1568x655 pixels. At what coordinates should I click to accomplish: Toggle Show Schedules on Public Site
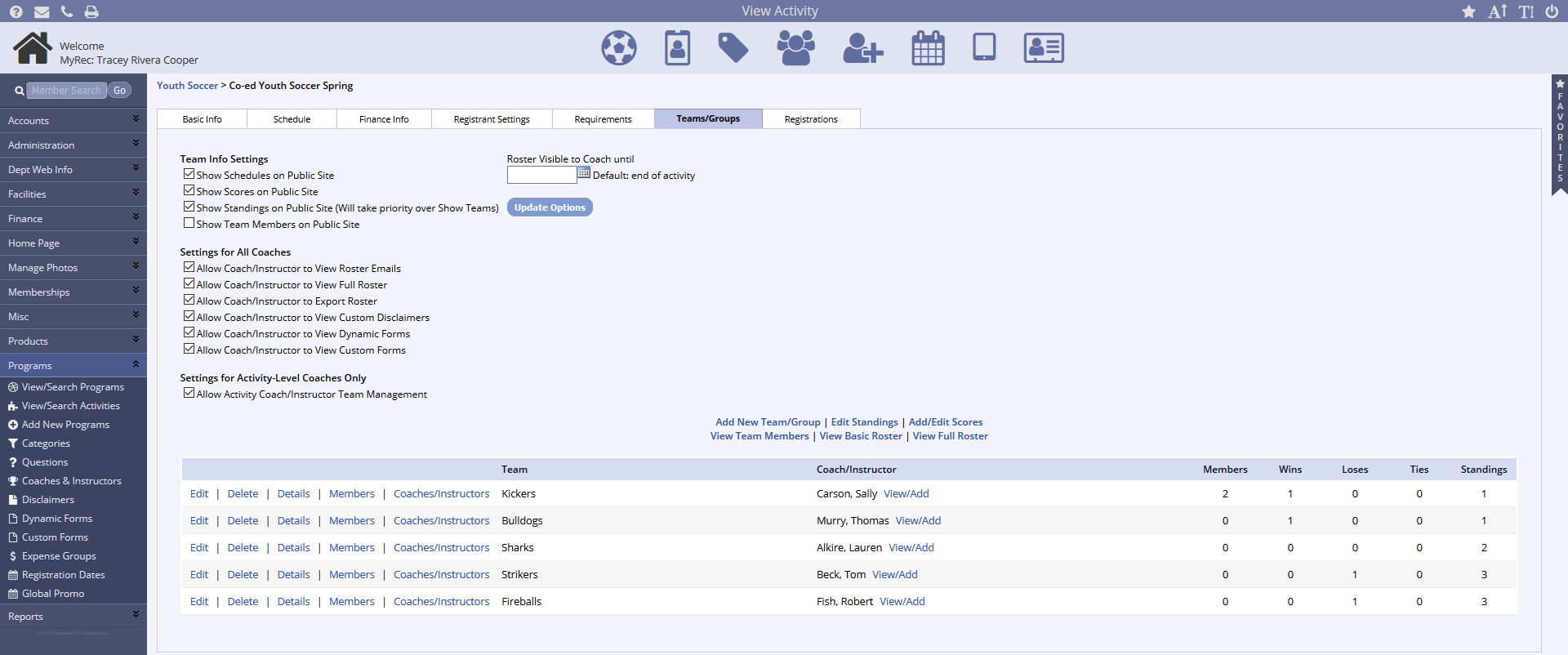tap(189, 174)
